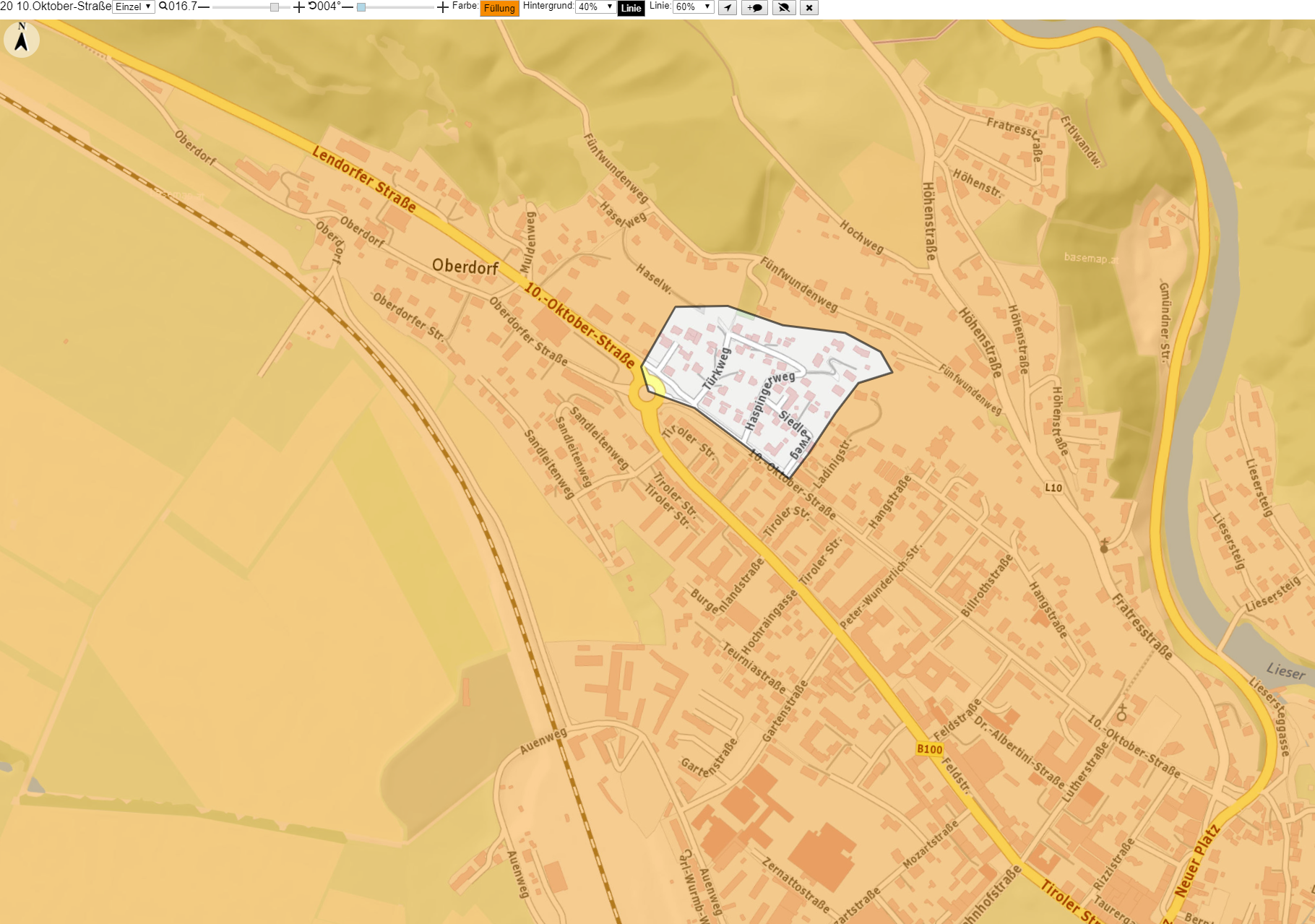The image size is (1315, 924).
Task: Pick the orange Füllung fill color
Action: click(499, 8)
